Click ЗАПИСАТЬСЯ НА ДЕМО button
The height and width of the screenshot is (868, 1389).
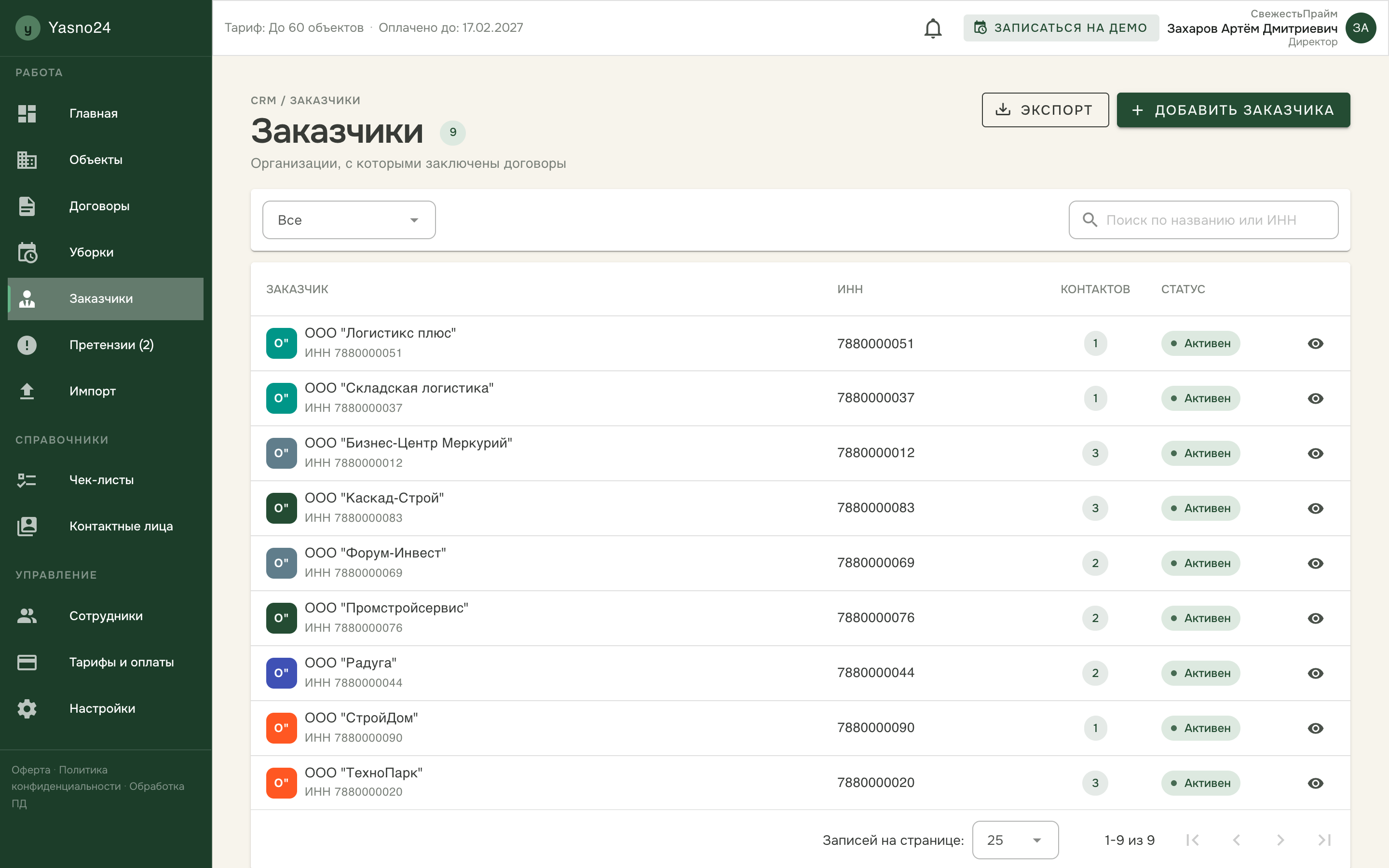(1061, 27)
